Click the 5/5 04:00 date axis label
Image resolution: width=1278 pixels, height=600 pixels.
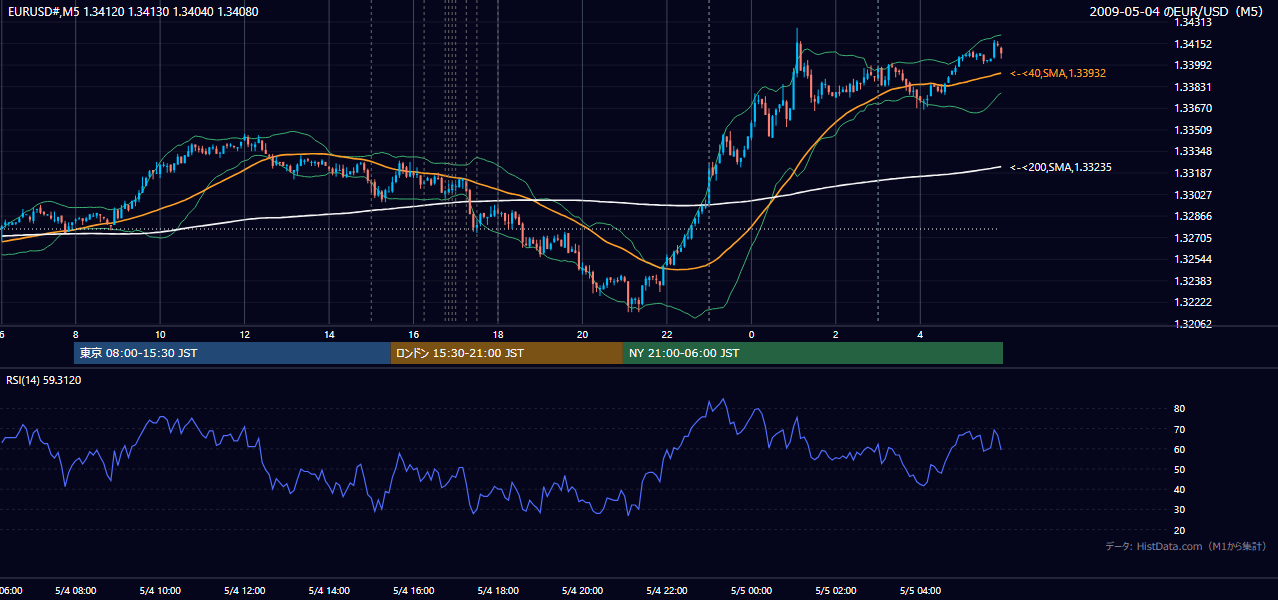[x=921, y=590]
